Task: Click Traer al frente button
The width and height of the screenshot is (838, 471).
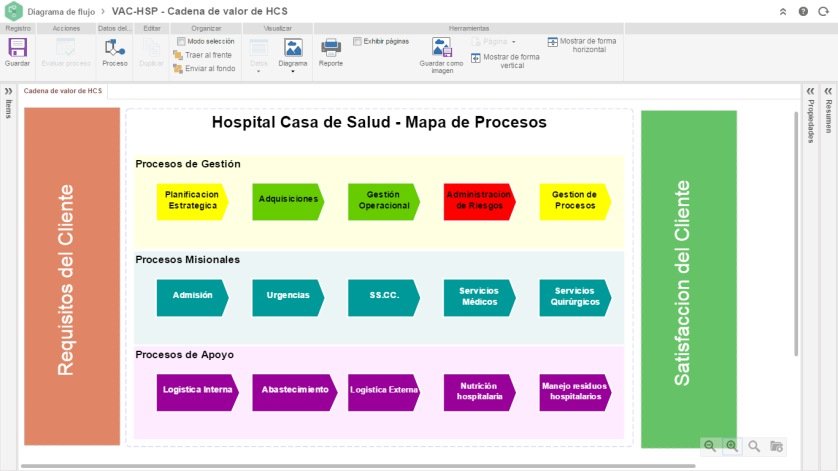Action: [202, 55]
